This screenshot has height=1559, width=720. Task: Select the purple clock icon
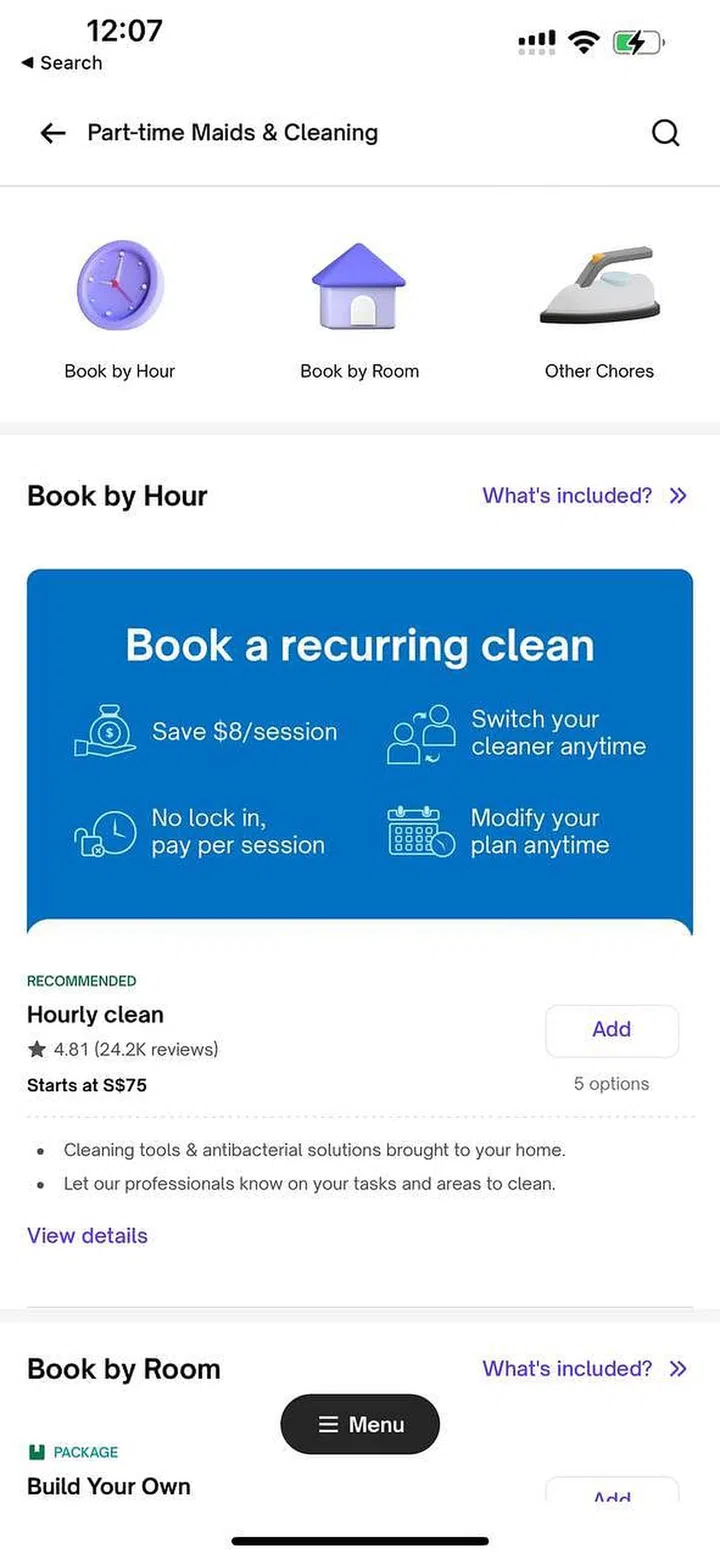coord(120,285)
